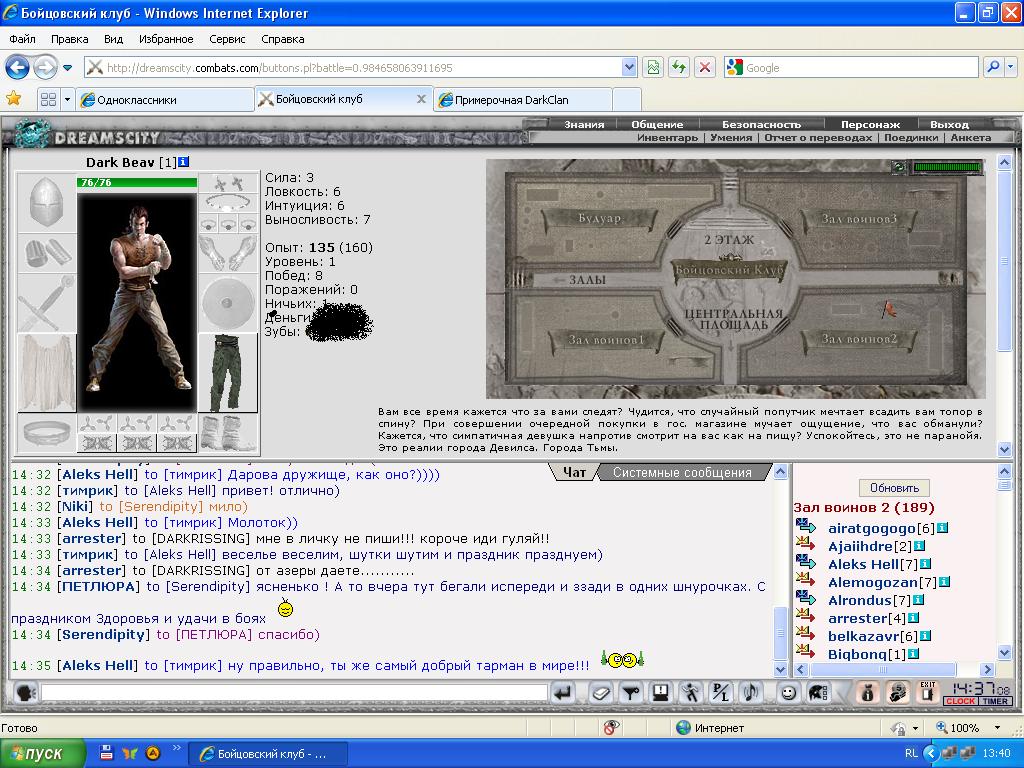
Task: Click the speaking head chat icon
Action: (x=25, y=692)
